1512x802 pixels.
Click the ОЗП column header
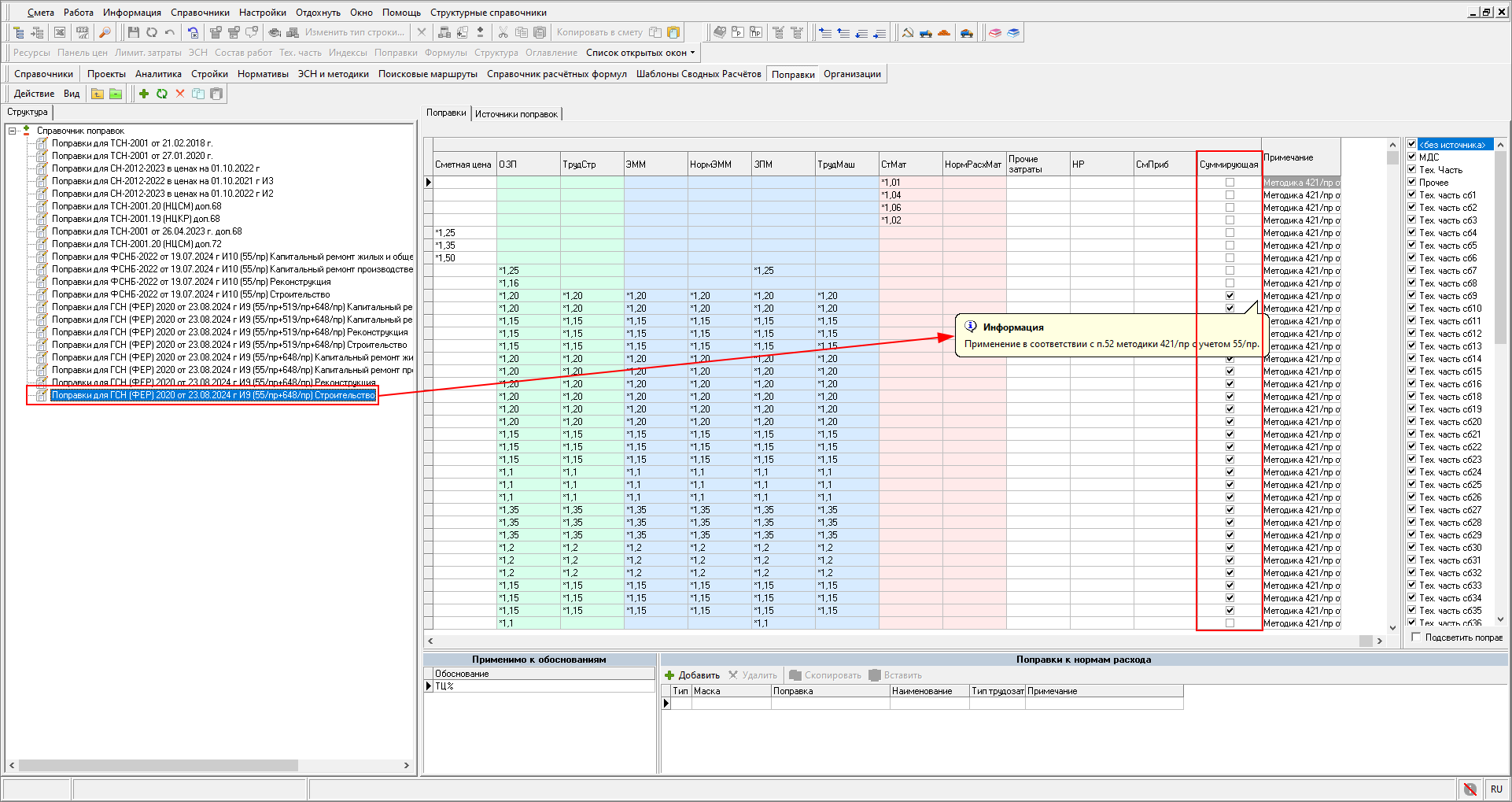coord(528,164)
